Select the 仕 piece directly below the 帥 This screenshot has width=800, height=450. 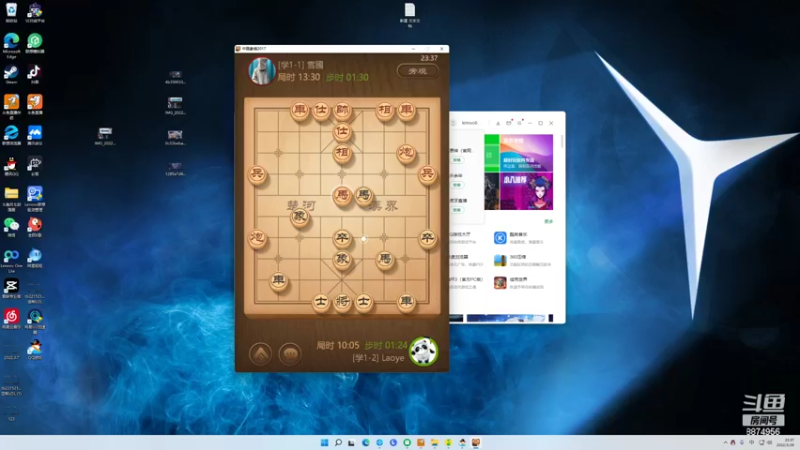point(342,131)
